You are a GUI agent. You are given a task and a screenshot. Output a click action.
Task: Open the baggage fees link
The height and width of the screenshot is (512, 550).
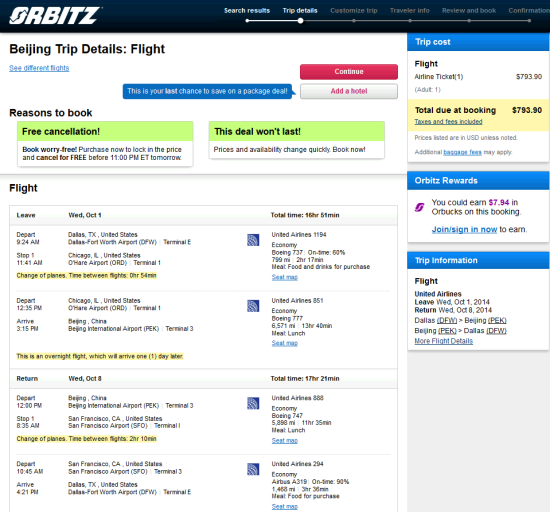click(x=462, y=152)
